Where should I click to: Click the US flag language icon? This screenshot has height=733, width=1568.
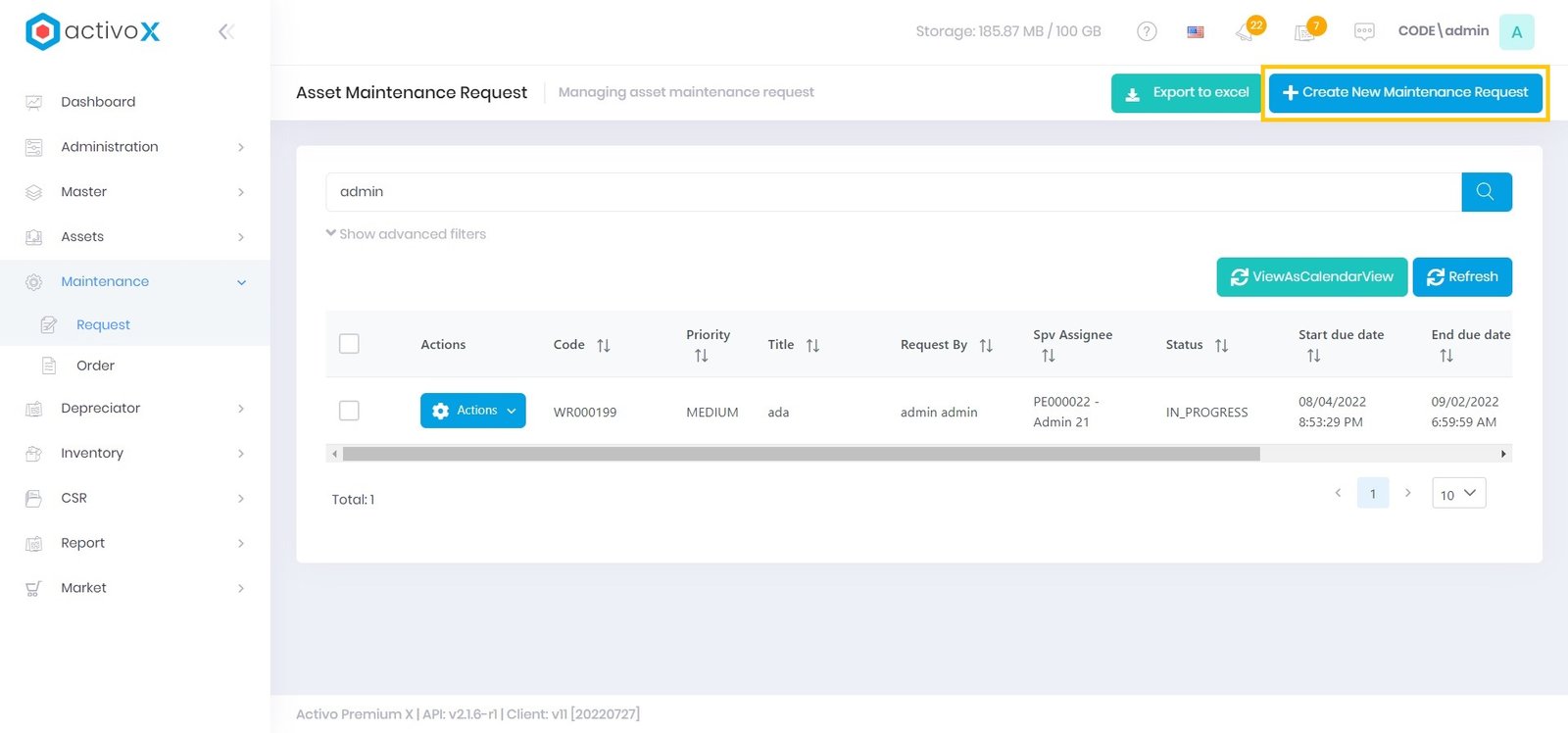point(1196,31)
